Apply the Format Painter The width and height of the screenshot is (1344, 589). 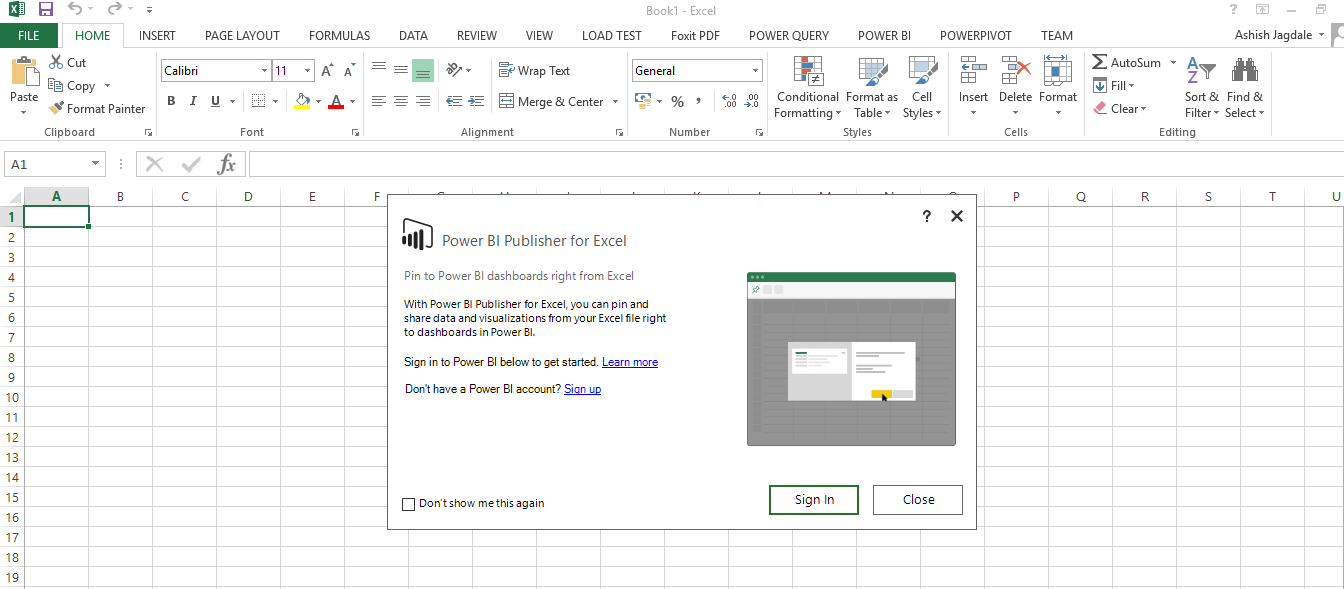[x=97, y=108]
